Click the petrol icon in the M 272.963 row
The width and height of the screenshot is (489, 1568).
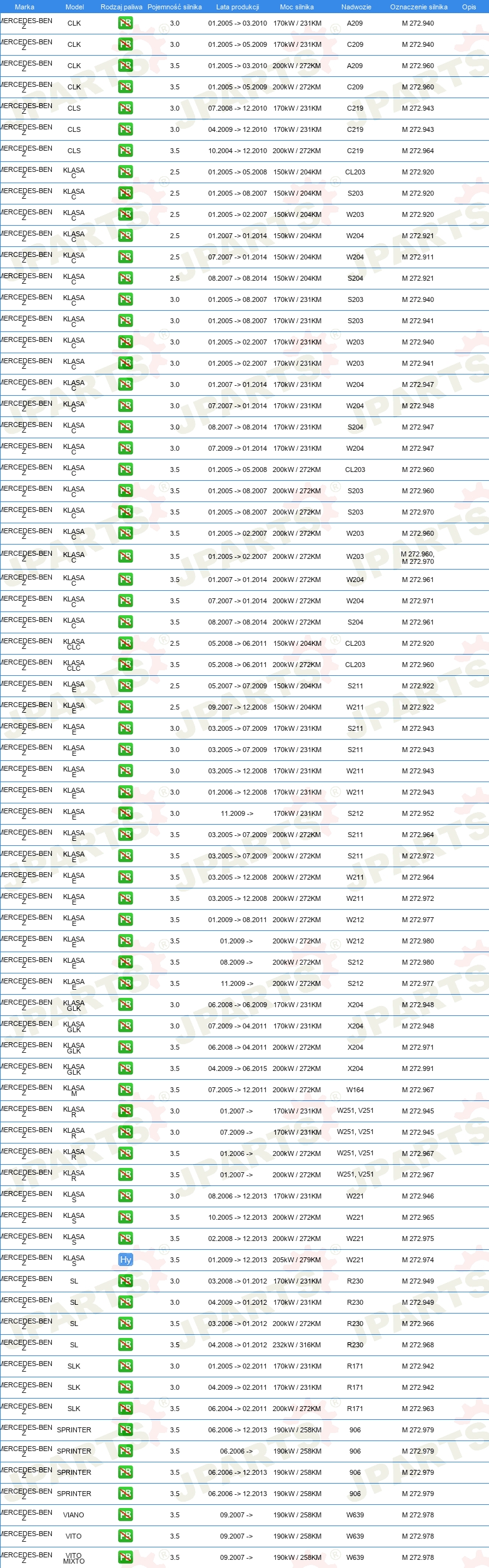tap(126, 1409)
